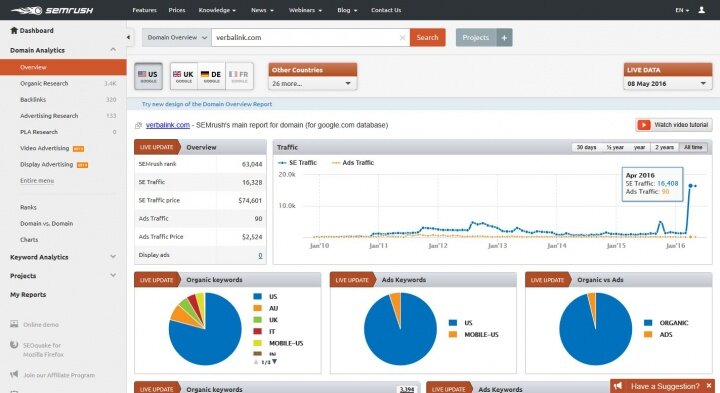Open the EN language dropdown

pos(682,10)
